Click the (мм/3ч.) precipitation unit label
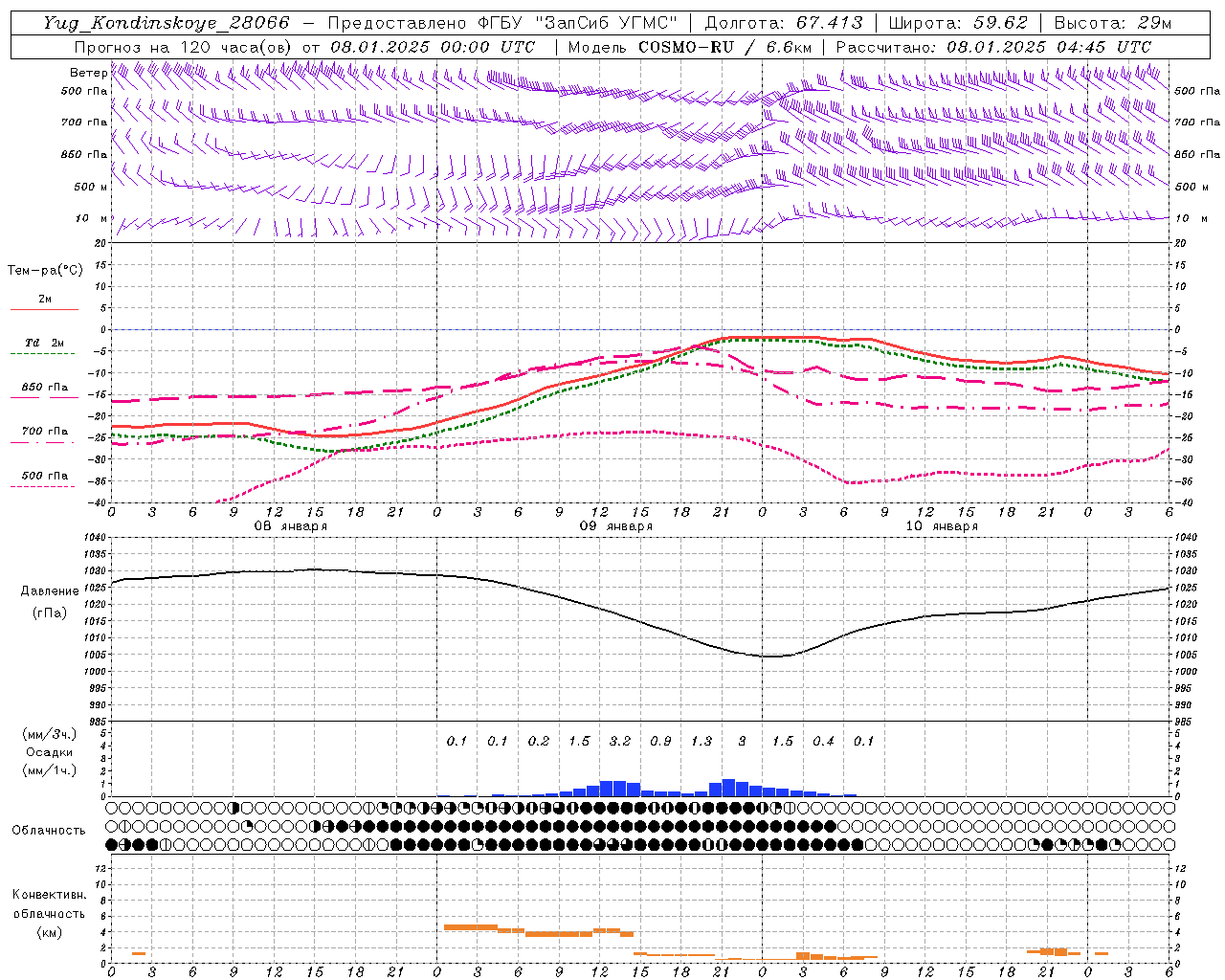 pos(49,734)
